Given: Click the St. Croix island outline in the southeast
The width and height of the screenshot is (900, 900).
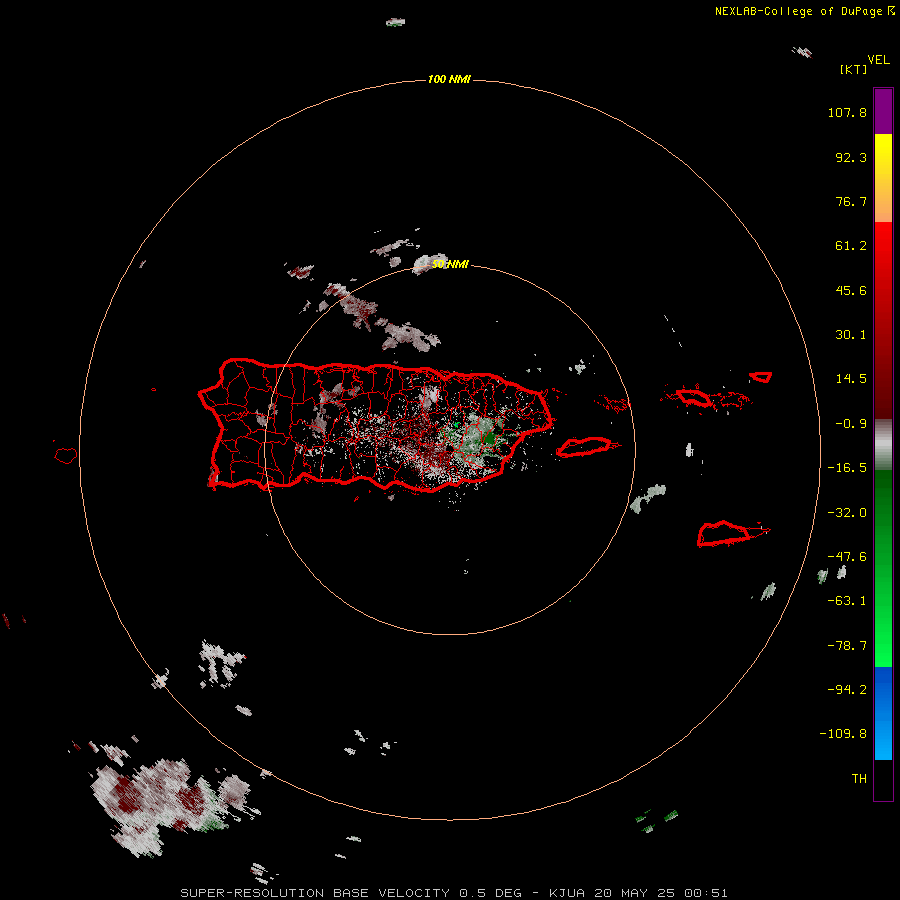Looking at the screenshot, I should point(724,534).
